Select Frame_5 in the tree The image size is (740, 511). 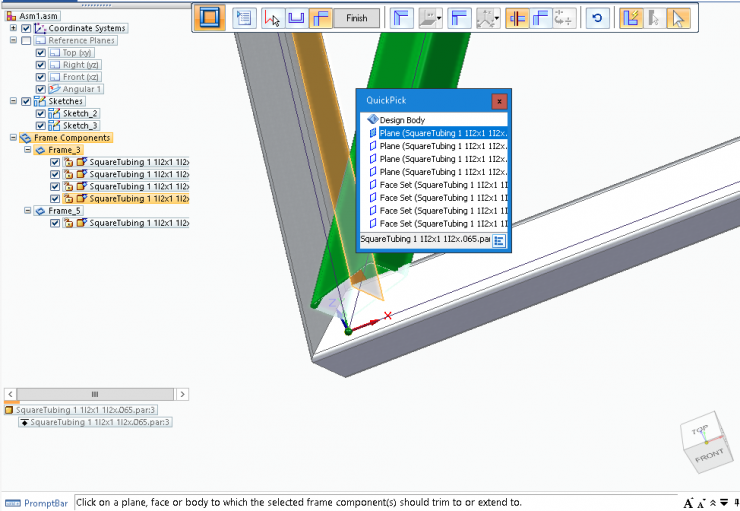[63, 211]
